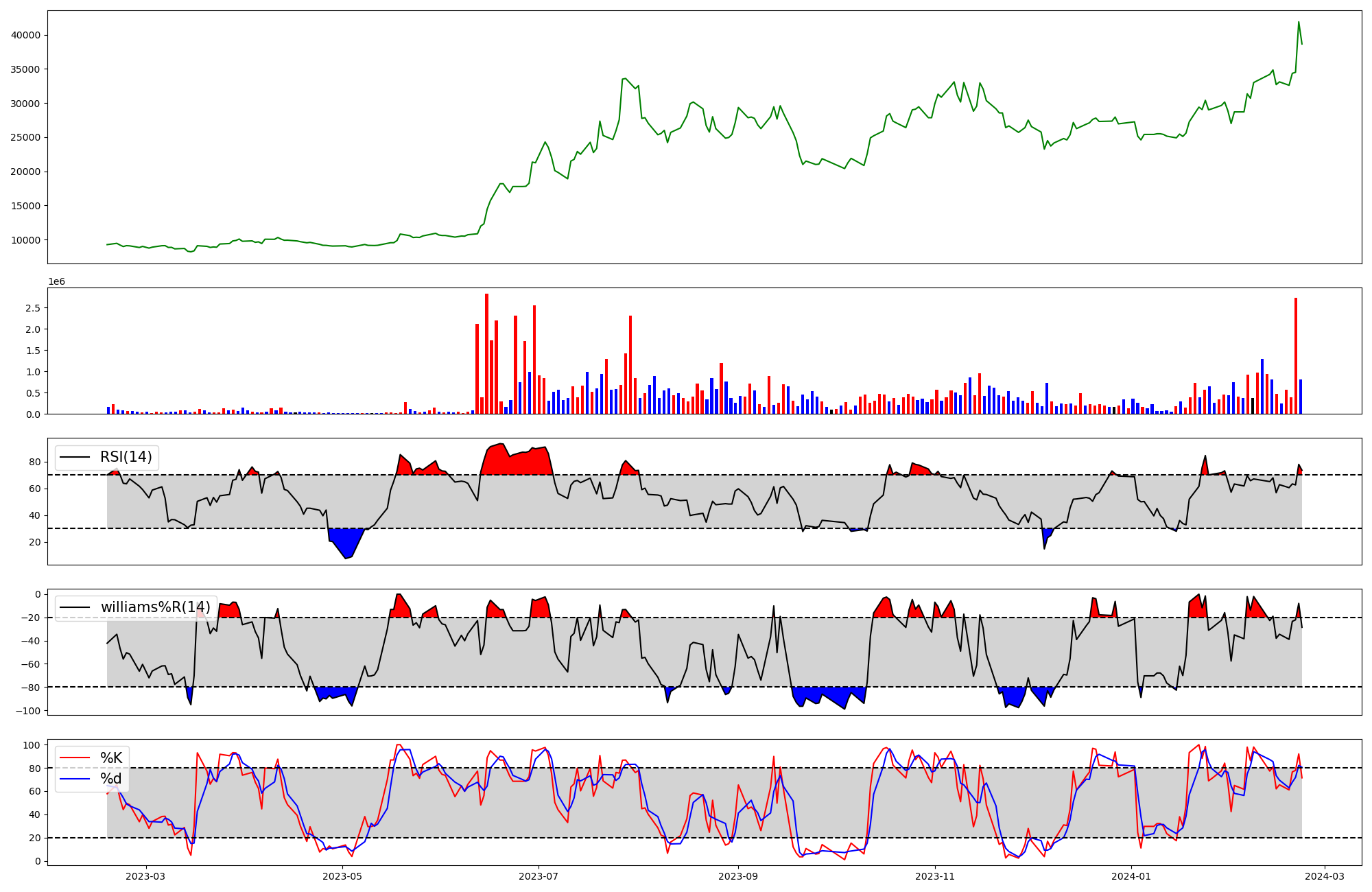The height and width of the screenshot is (892, 1372).
Task: Click the 10000 price axis tick label
Action: pos(27,240)
